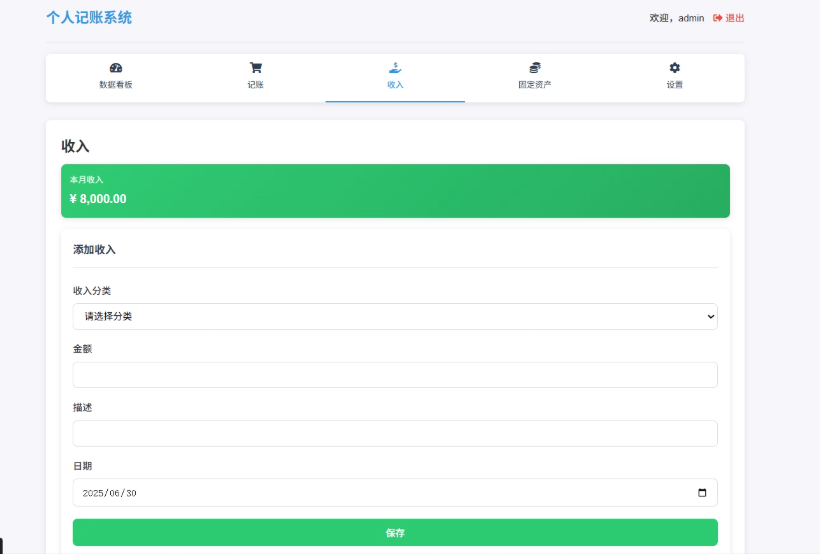Screen dimensions: 820x554
Task: Click the chevron arrow of 收入分类 select
Action: (x=711, y=316)
